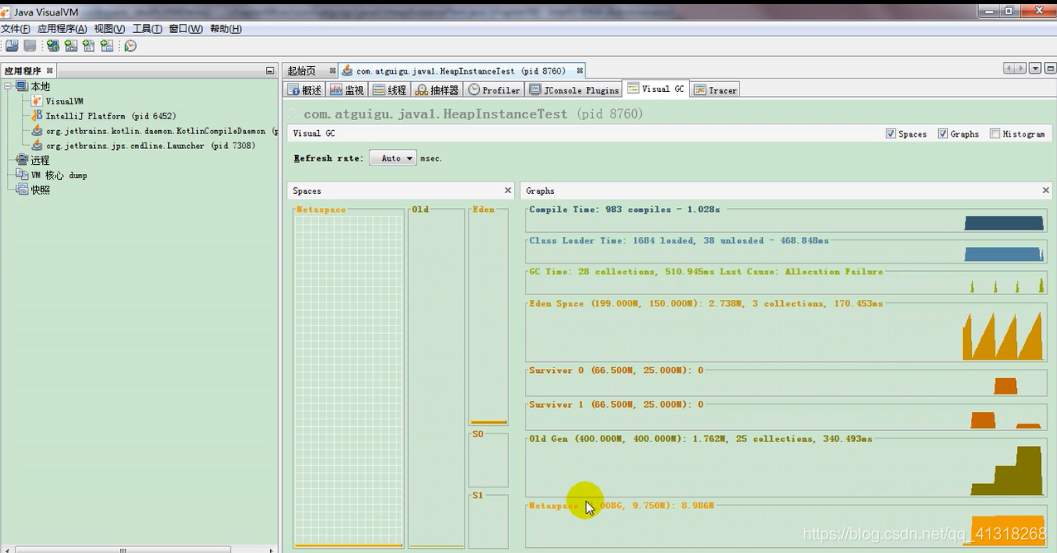Open the 帮助(H) menu
Image resolution: width=1057 pixels, height=553 pixels.
click(226, 28)
